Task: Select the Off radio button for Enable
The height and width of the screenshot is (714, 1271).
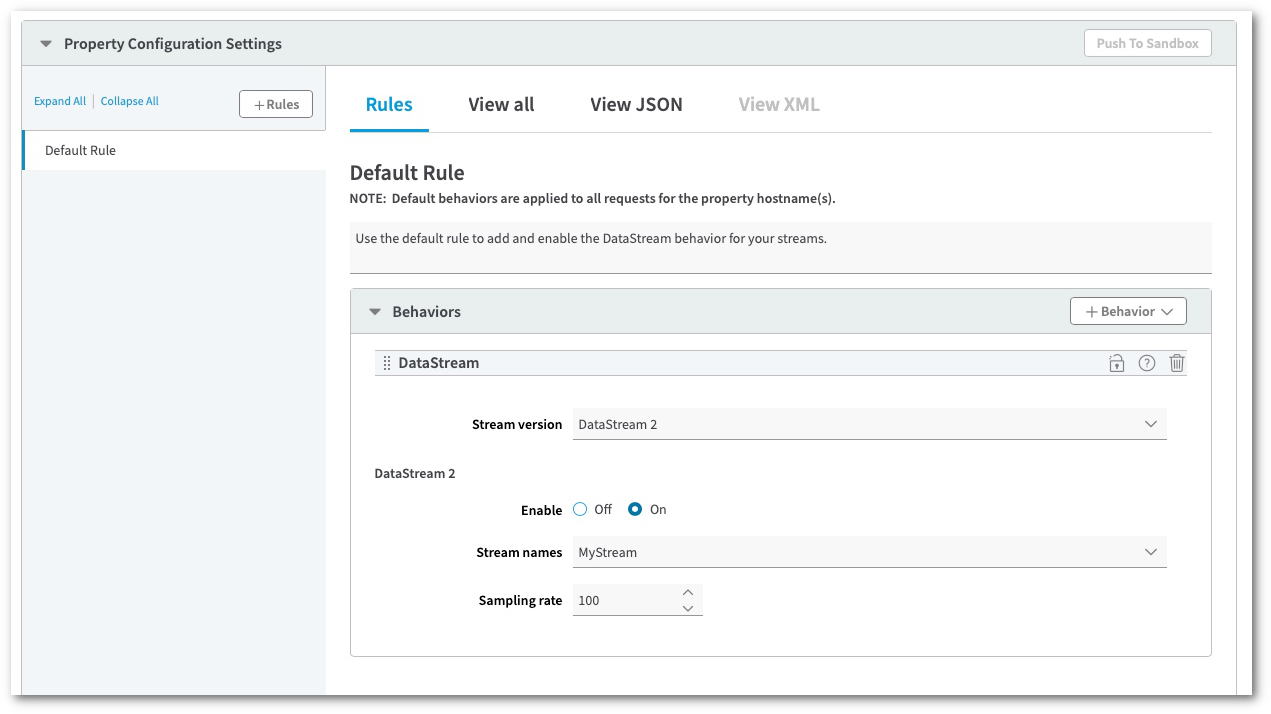Action: pyautogui.click(x=580, y=509)
